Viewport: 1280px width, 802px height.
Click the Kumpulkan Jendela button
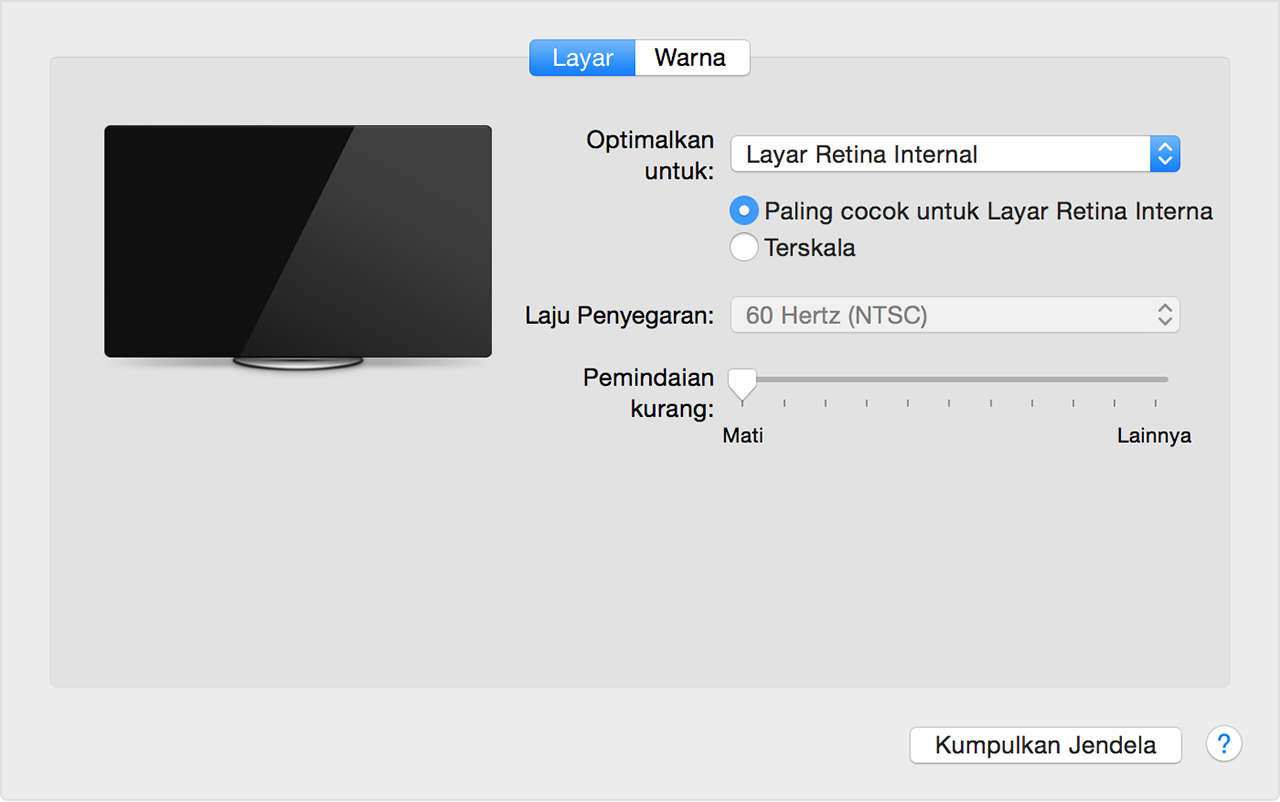1045,745
